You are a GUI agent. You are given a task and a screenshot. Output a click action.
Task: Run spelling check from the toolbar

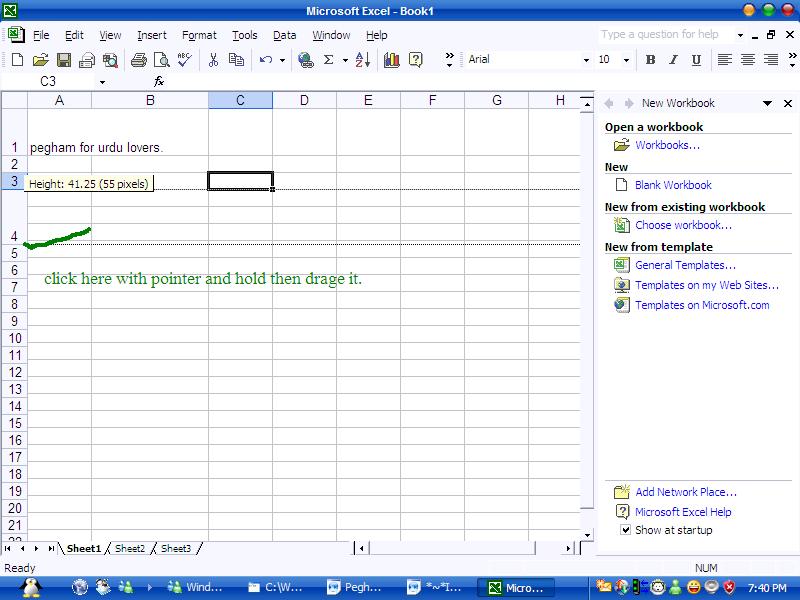tap(186, 60)
